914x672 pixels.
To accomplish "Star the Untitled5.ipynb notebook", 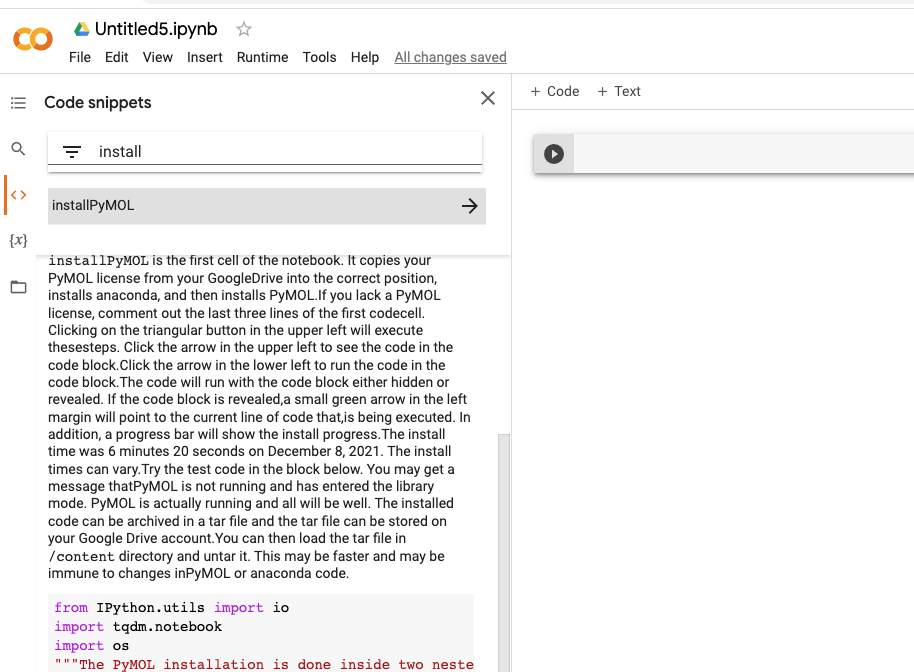I will 244,29.
